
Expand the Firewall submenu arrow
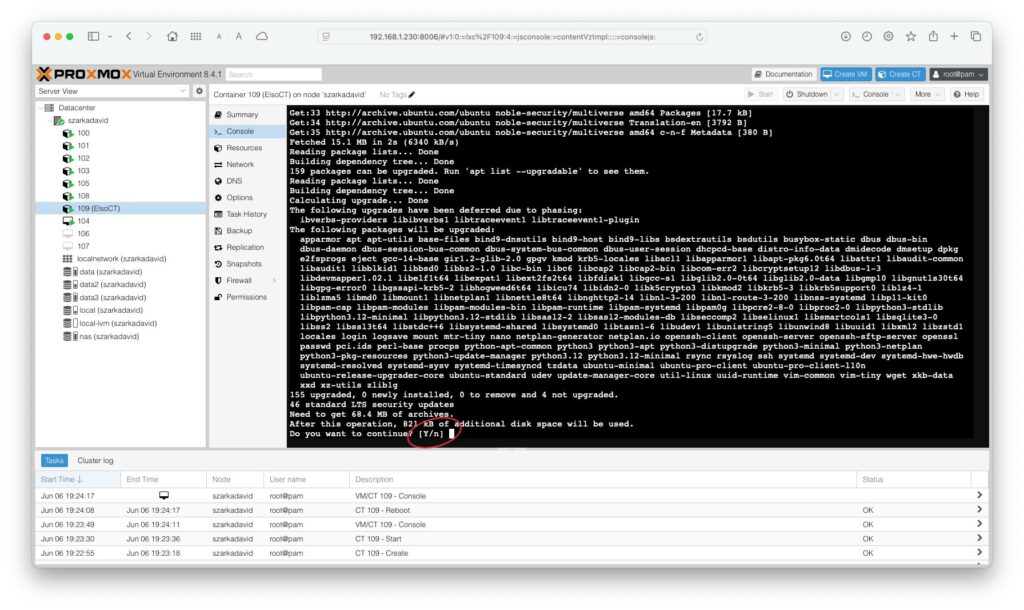pos(274,281)
